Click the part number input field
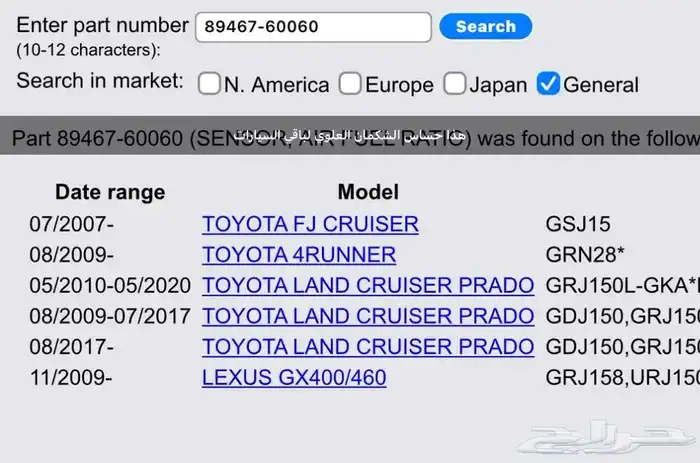The image size is (700, 463). 313,27
